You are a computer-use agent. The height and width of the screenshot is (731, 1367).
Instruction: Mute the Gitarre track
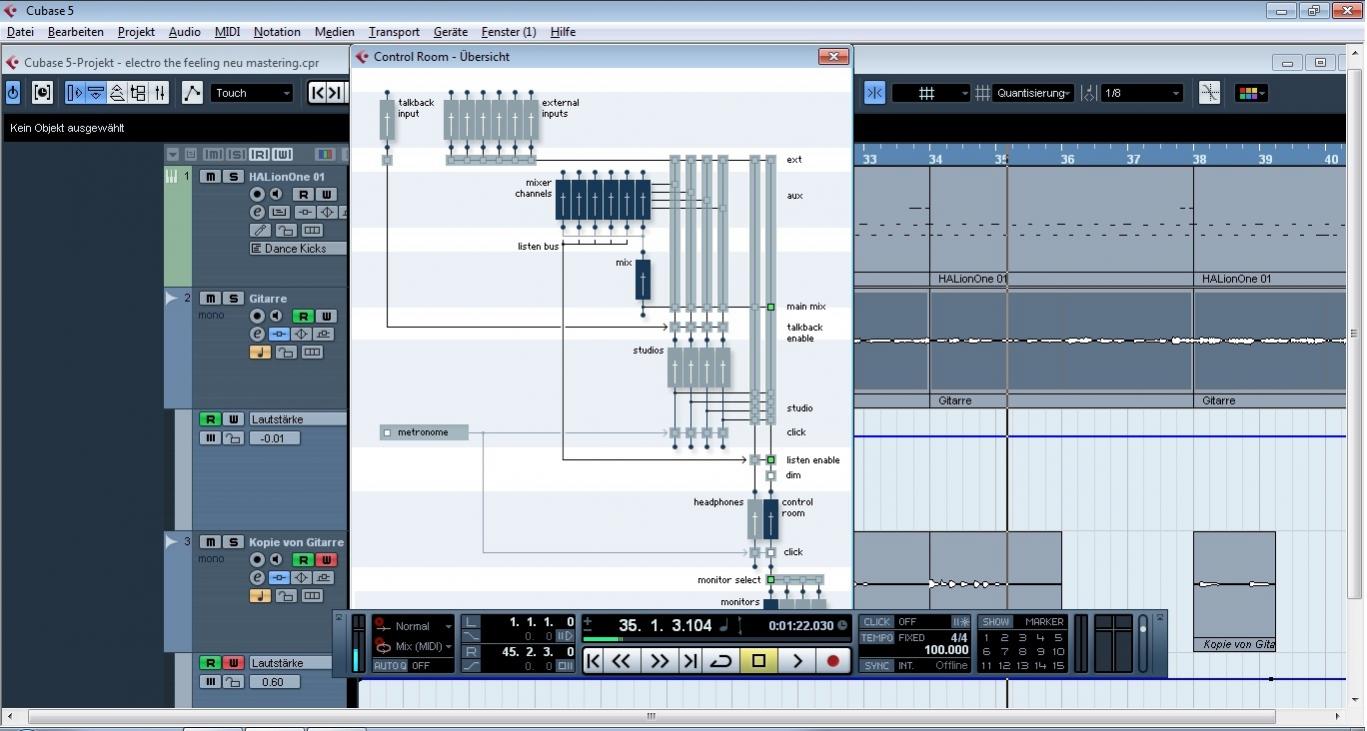[210, 299]
